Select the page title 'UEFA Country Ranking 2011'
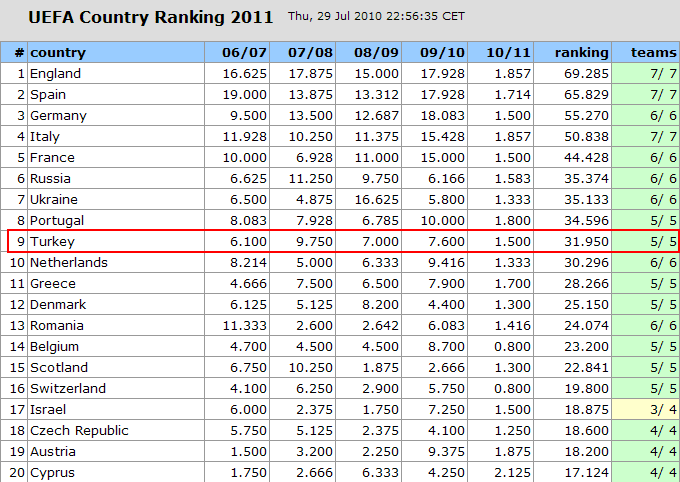Image resolution: width=680 pixels, height=482 pixels. [x=150, y=17]
